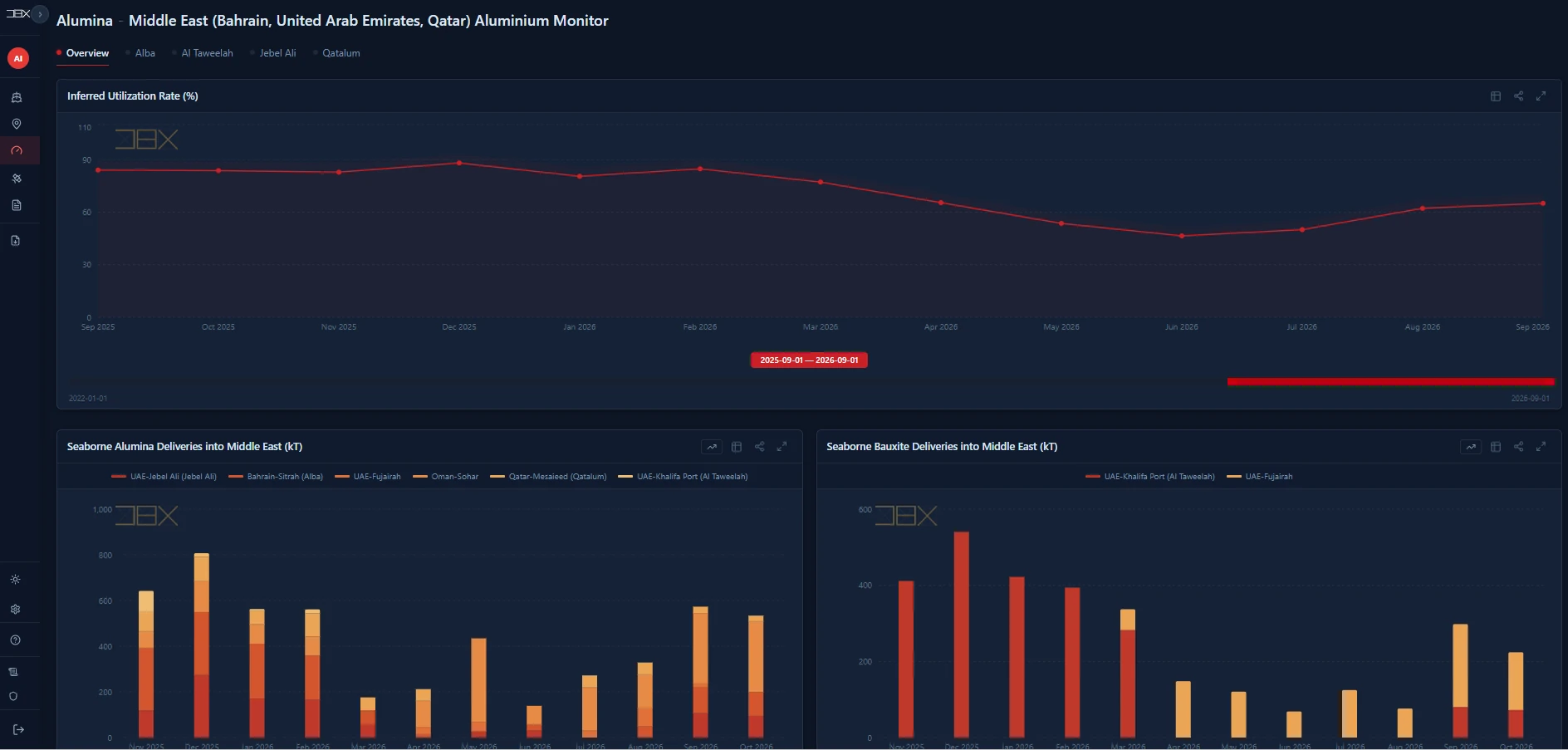
Task: Click the Dec 2025 alumina deliveries bar
Action: point(202,645)
